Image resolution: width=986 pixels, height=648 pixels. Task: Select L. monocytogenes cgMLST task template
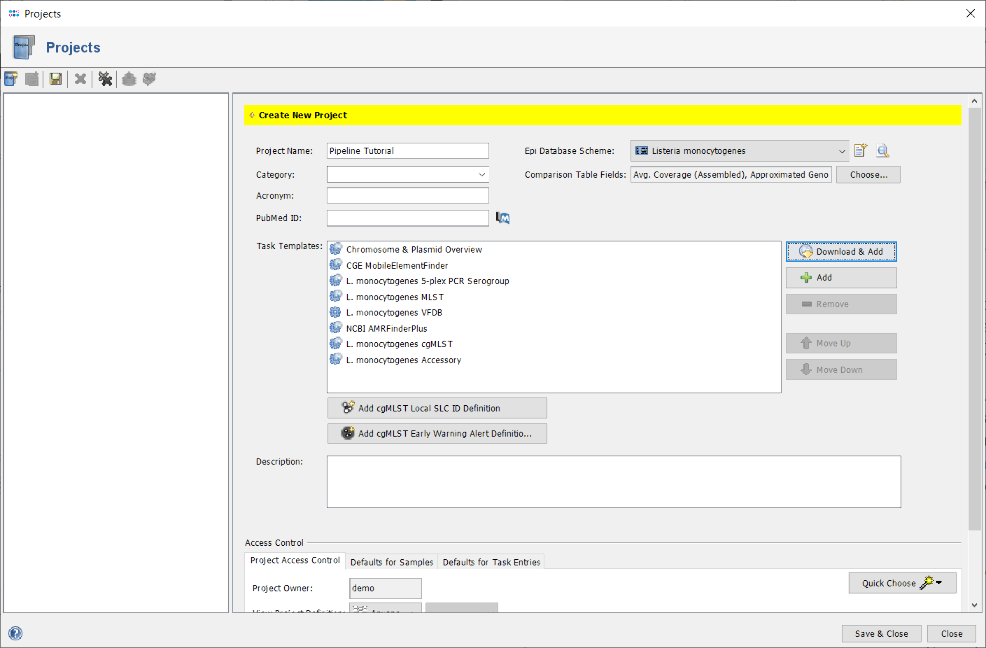pyautogui.click(x=398, y=344)
